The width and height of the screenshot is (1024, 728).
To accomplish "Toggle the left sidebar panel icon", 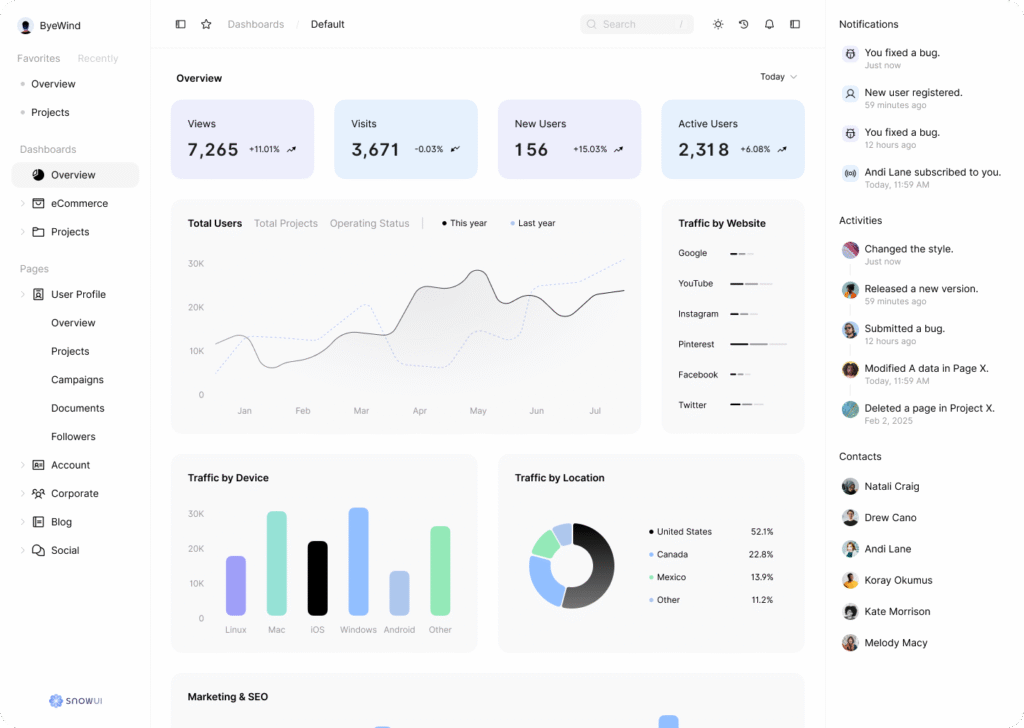I will (x=180, y=24).
